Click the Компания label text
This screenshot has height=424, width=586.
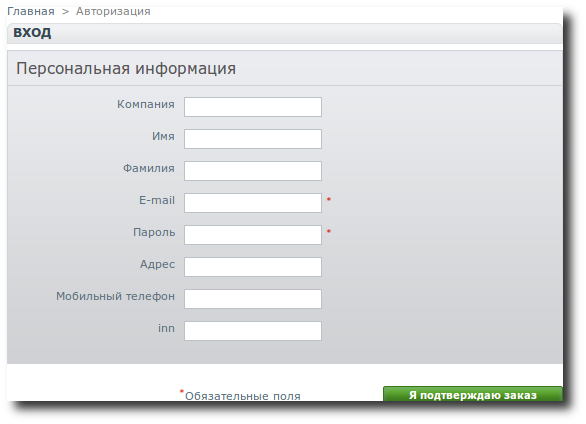pyautogui.click(x=146, y=104)
